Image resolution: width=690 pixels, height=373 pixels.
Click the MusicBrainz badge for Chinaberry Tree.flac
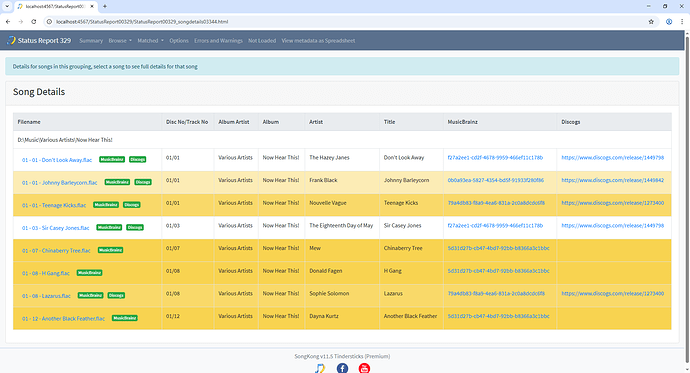pos(110,250)
